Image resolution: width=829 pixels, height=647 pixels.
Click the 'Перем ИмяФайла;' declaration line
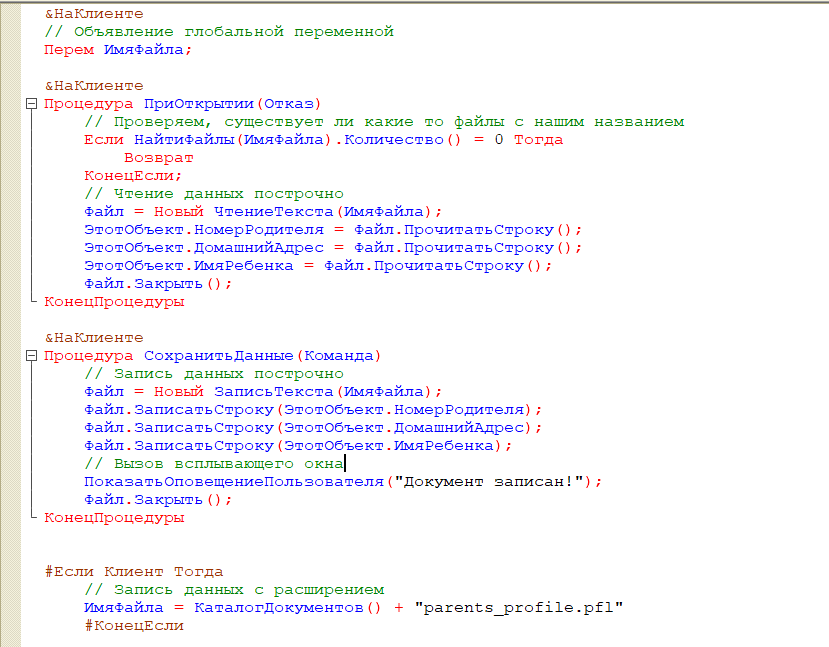pyautogui.click(x=118, y=50)
